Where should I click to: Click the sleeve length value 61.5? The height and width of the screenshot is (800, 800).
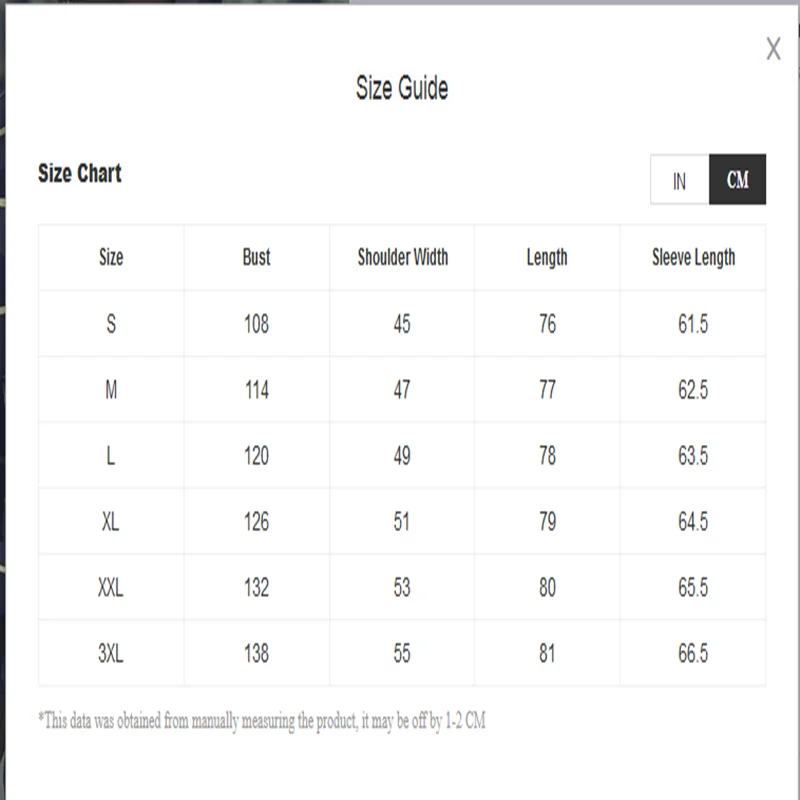pos(693,323)
